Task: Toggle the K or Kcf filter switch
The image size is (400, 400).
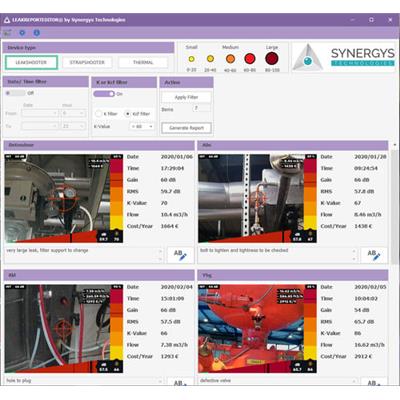Action: click(x=104, y=94)
